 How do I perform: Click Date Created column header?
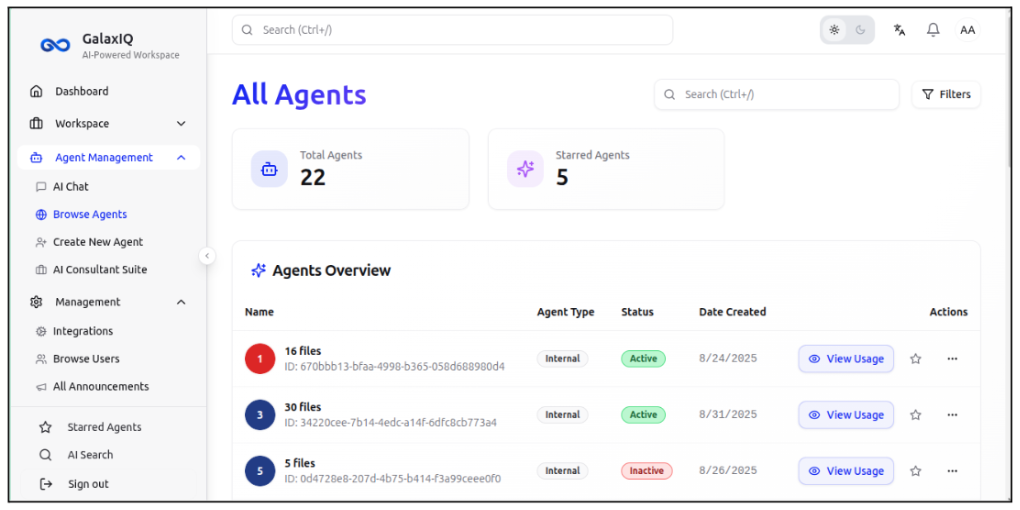pyautogui.click(x=732, y=312)
